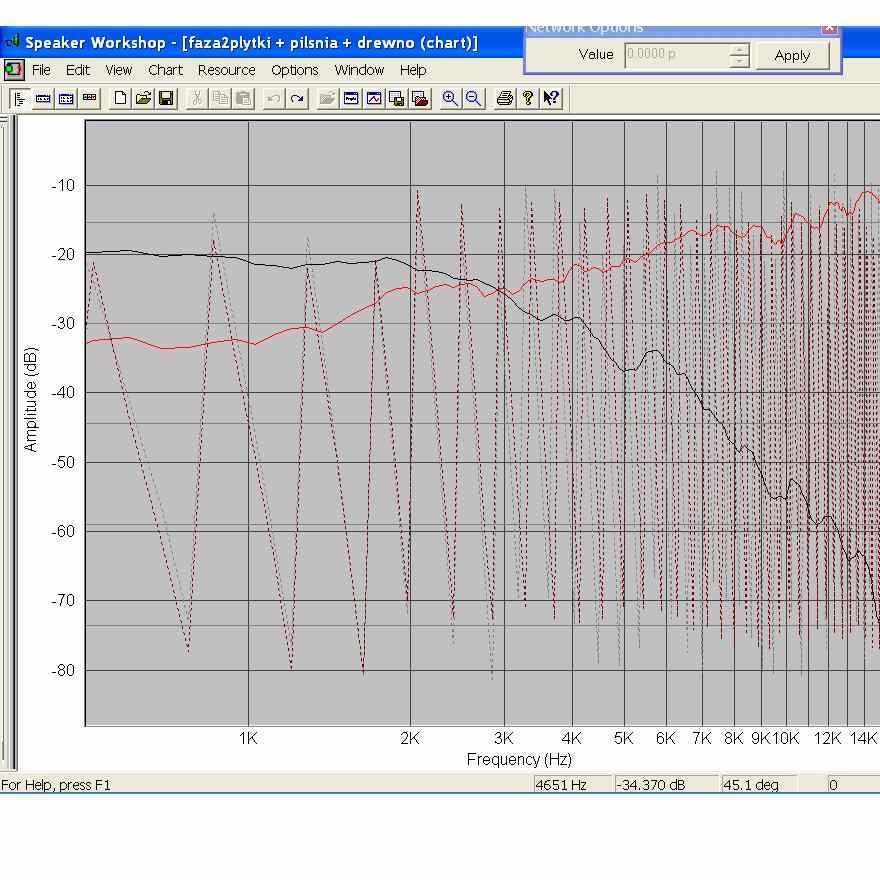Viewport: 880px width, 880px height.
Task: Click the -10 amplitude axis label
Action: tap(63, 185)
